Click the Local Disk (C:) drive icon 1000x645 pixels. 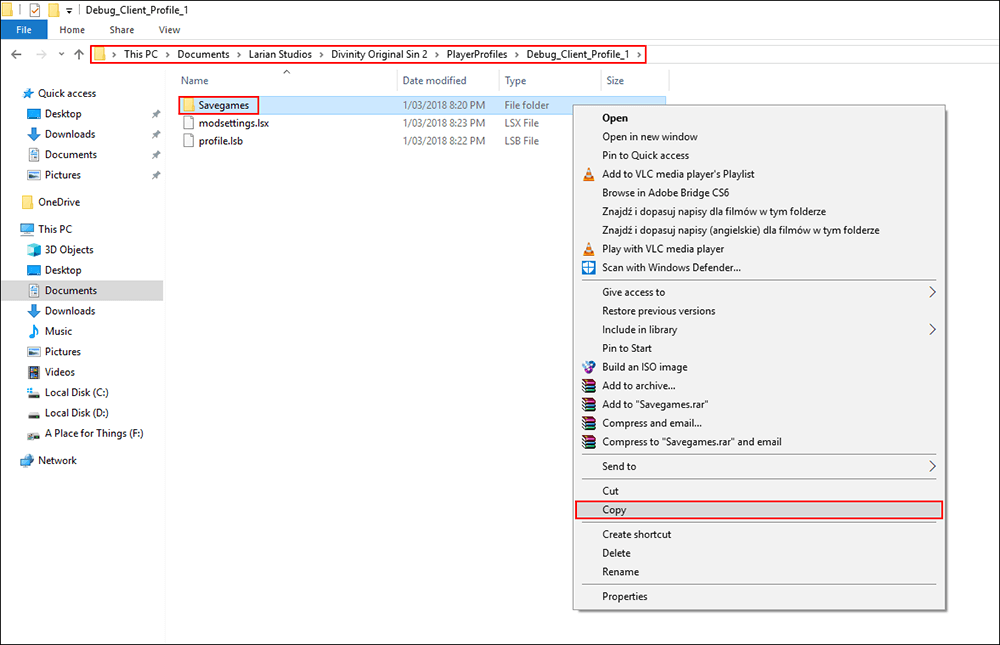(34, 392)
